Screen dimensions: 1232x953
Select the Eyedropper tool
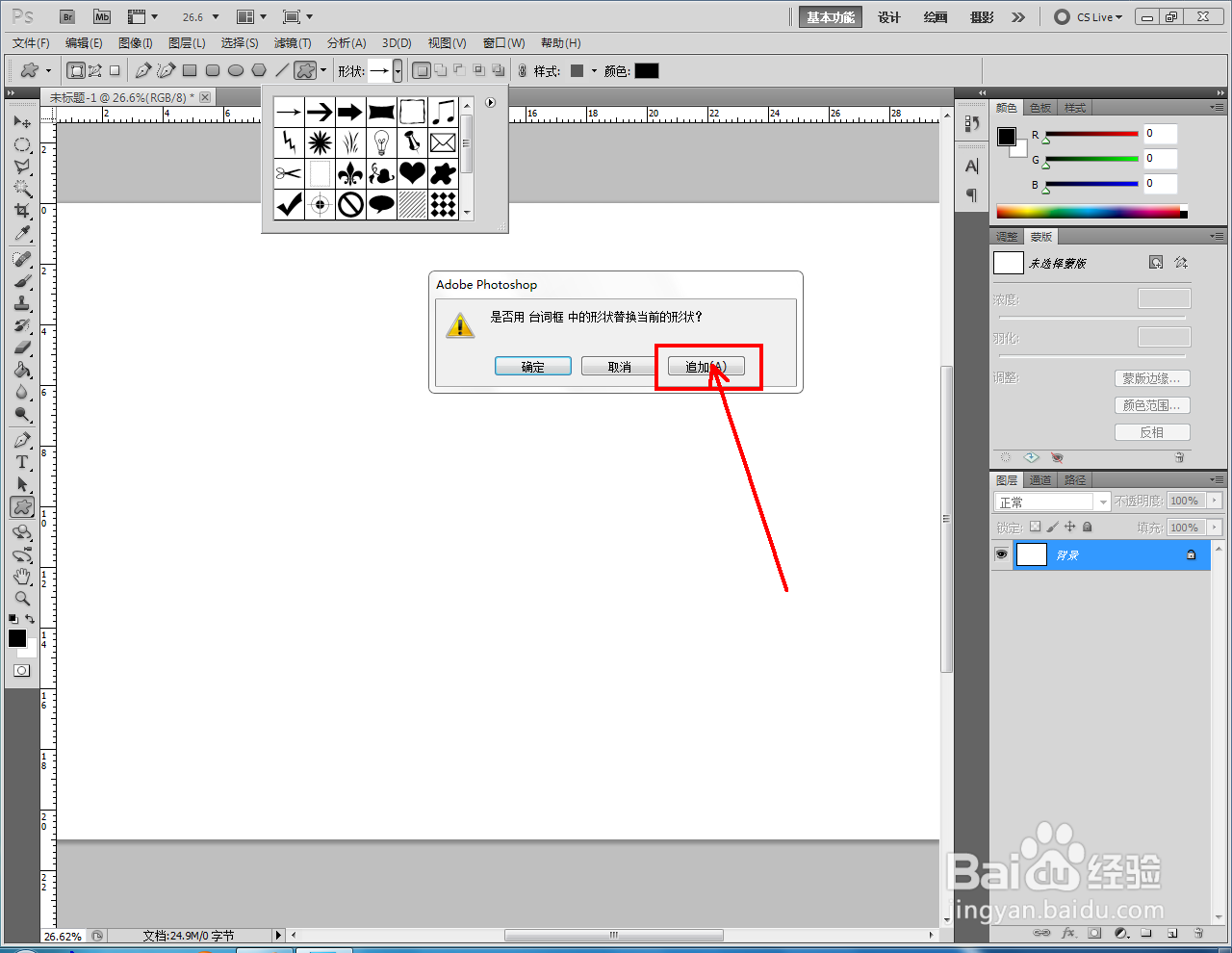tap(22, 234)
